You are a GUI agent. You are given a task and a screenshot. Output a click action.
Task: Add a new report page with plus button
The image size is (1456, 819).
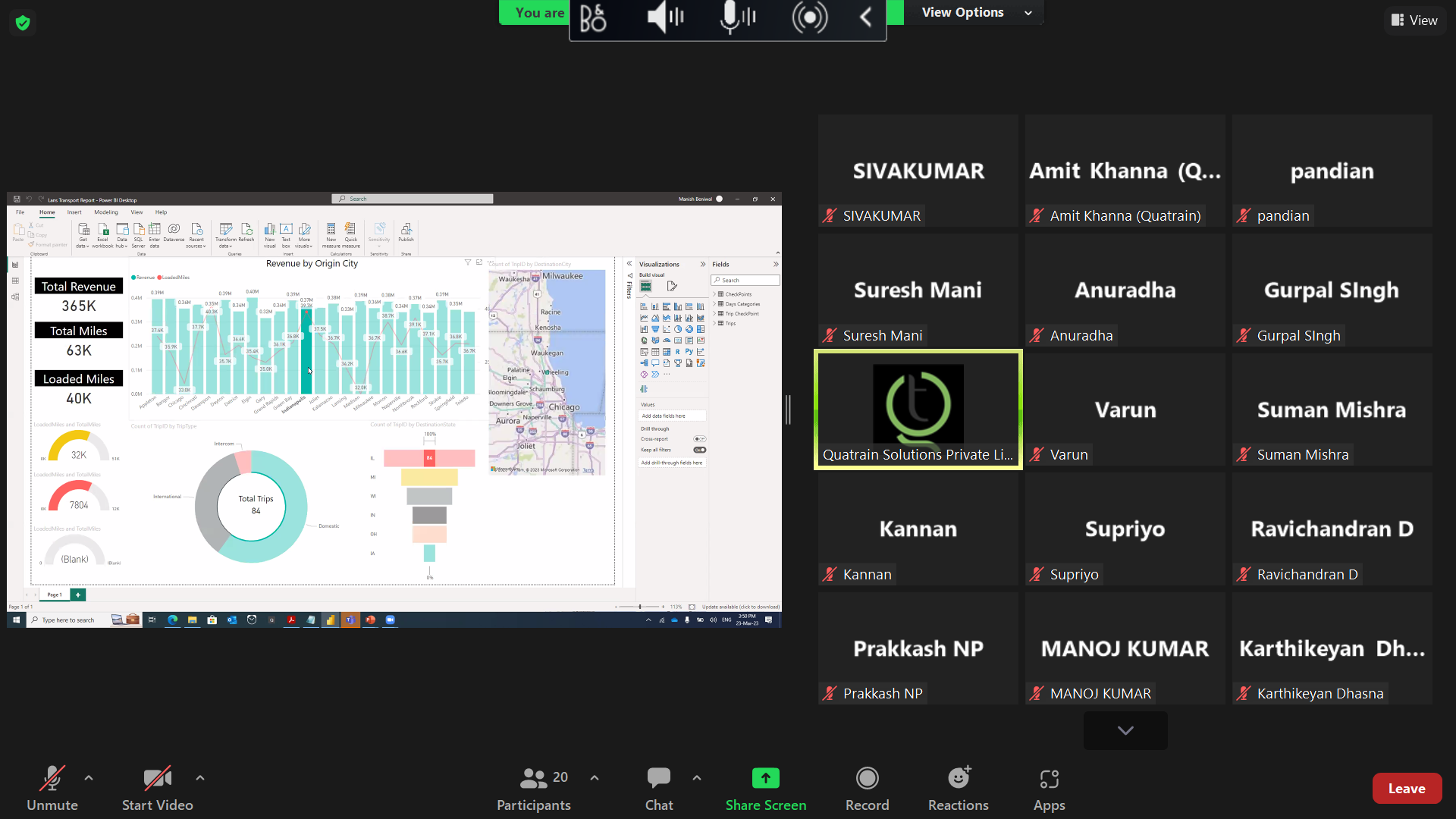click(78, 595)
